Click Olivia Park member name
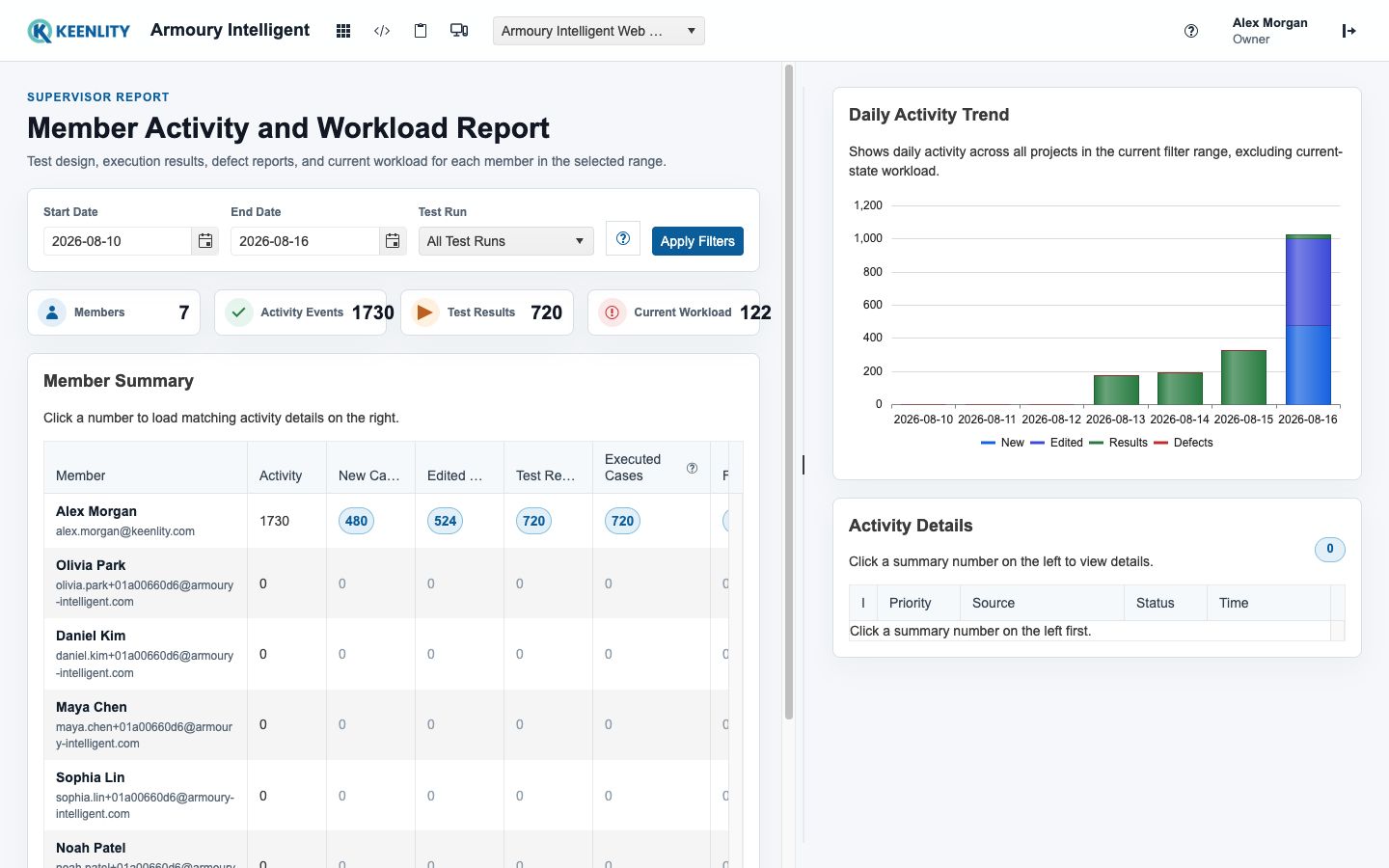This screenshot has width=1389, height=868. click(x=91, y=565)
